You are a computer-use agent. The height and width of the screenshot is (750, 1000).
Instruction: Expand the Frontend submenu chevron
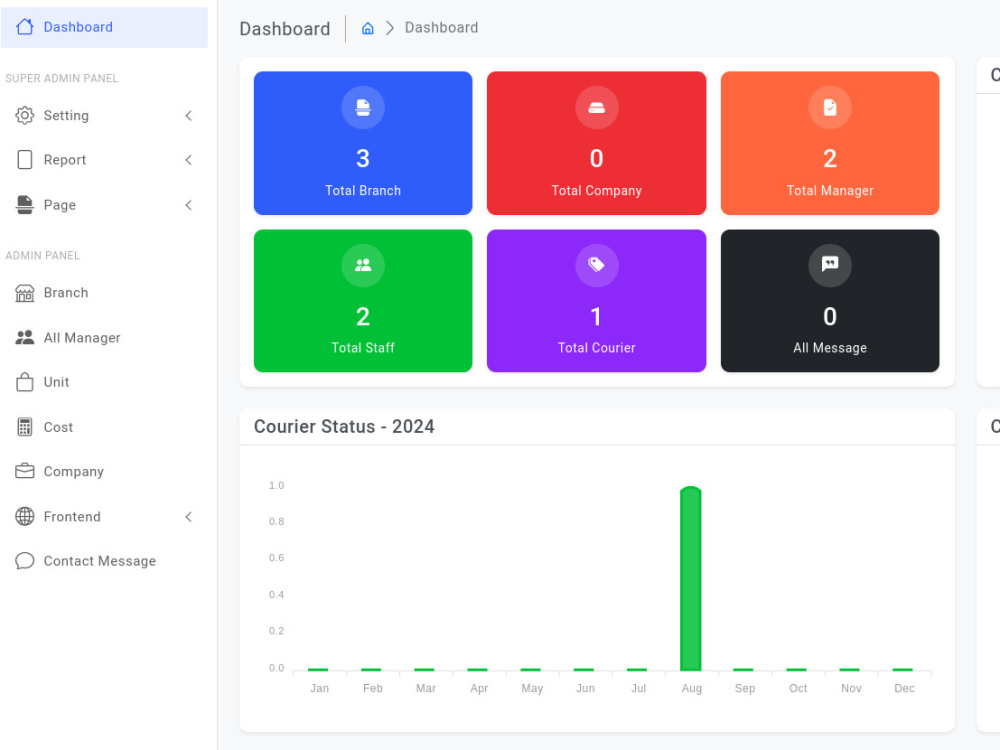click(188, 517)
